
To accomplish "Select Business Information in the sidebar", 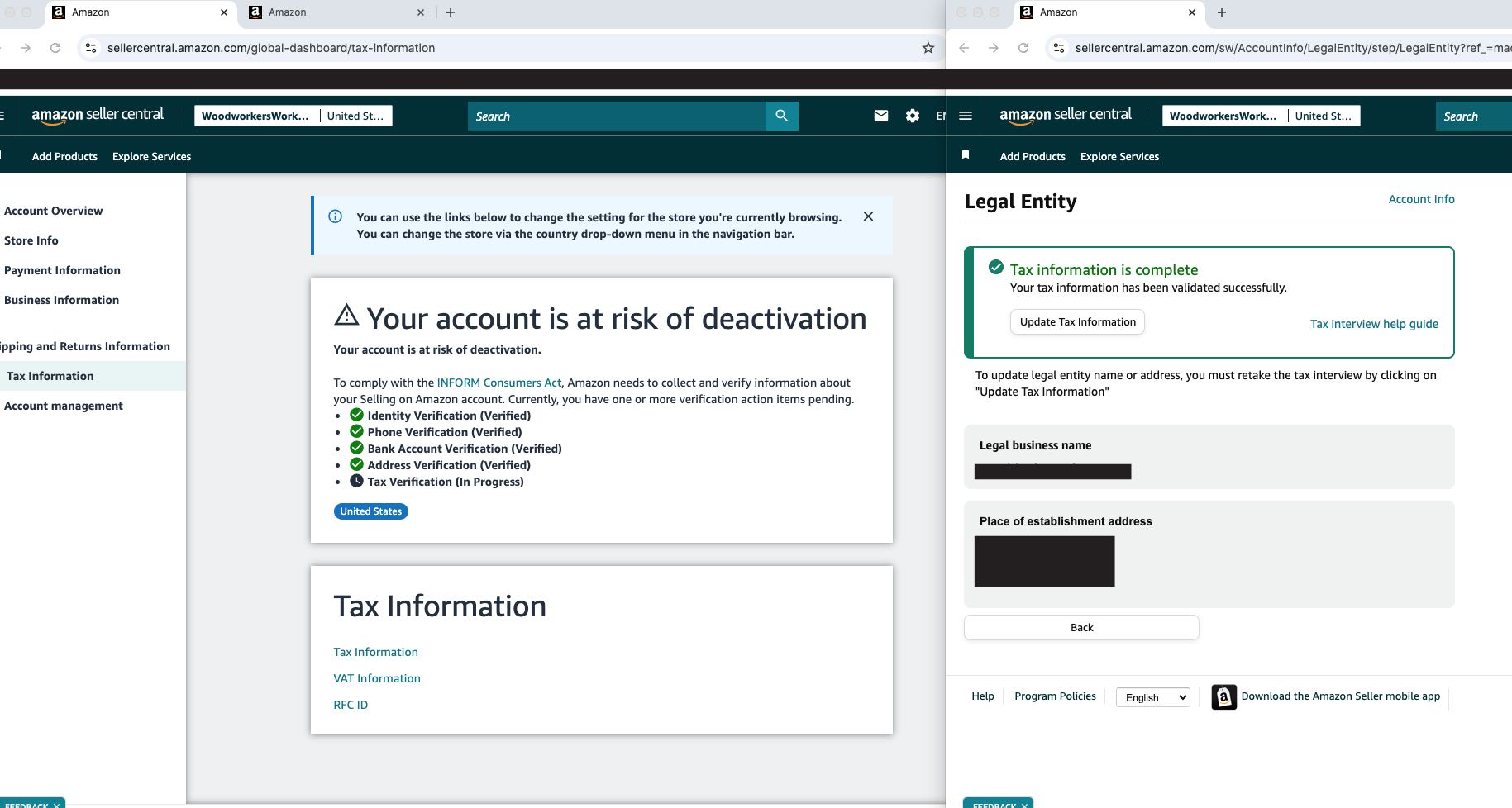I will click(x=61, y=300).
